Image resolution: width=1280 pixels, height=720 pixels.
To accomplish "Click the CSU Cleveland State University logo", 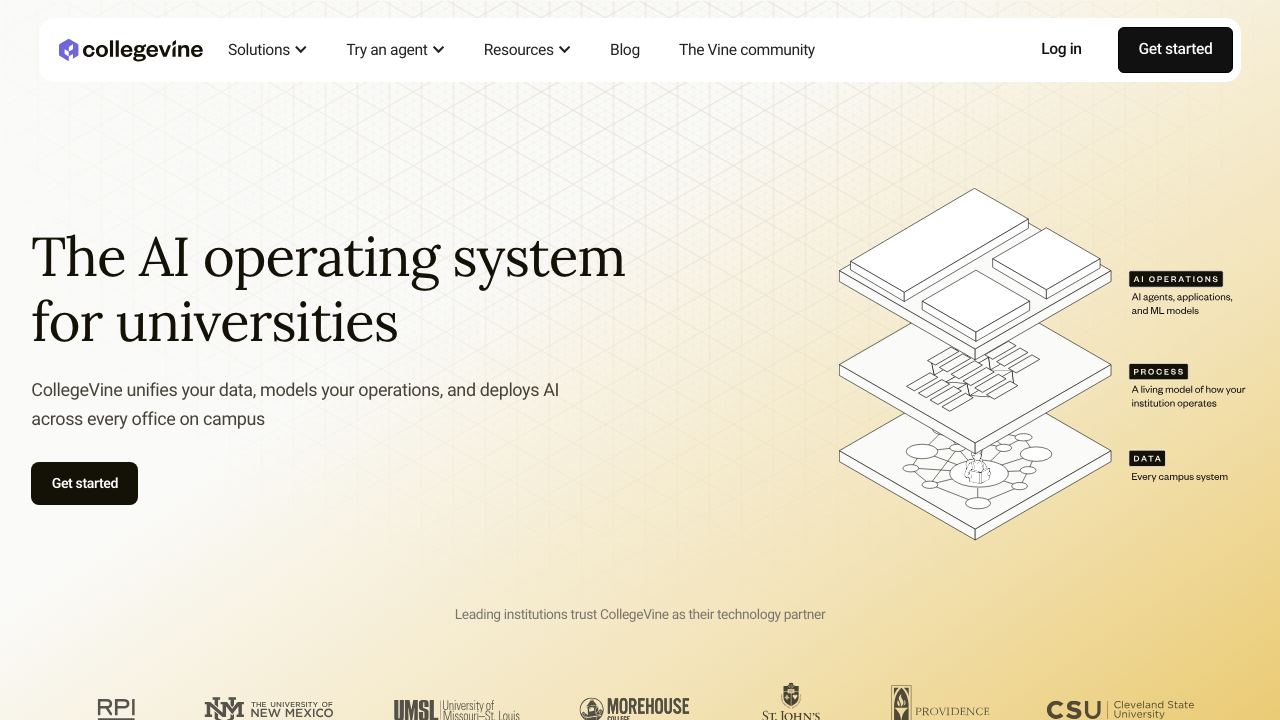I will tap(1121, 709).
